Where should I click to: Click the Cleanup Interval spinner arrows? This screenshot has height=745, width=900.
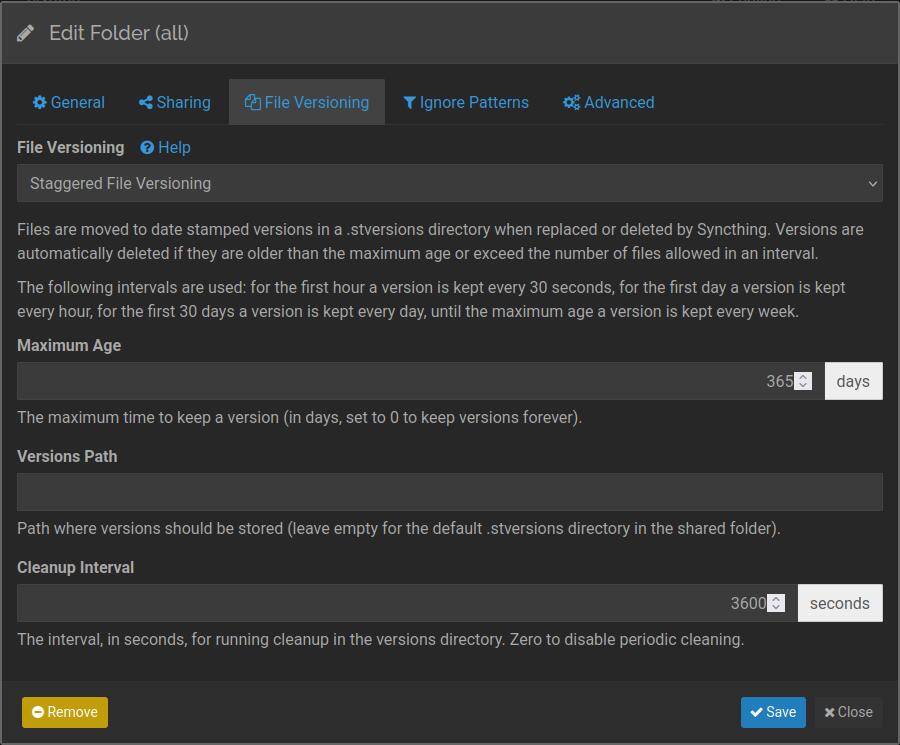click(x=776, y=603)
